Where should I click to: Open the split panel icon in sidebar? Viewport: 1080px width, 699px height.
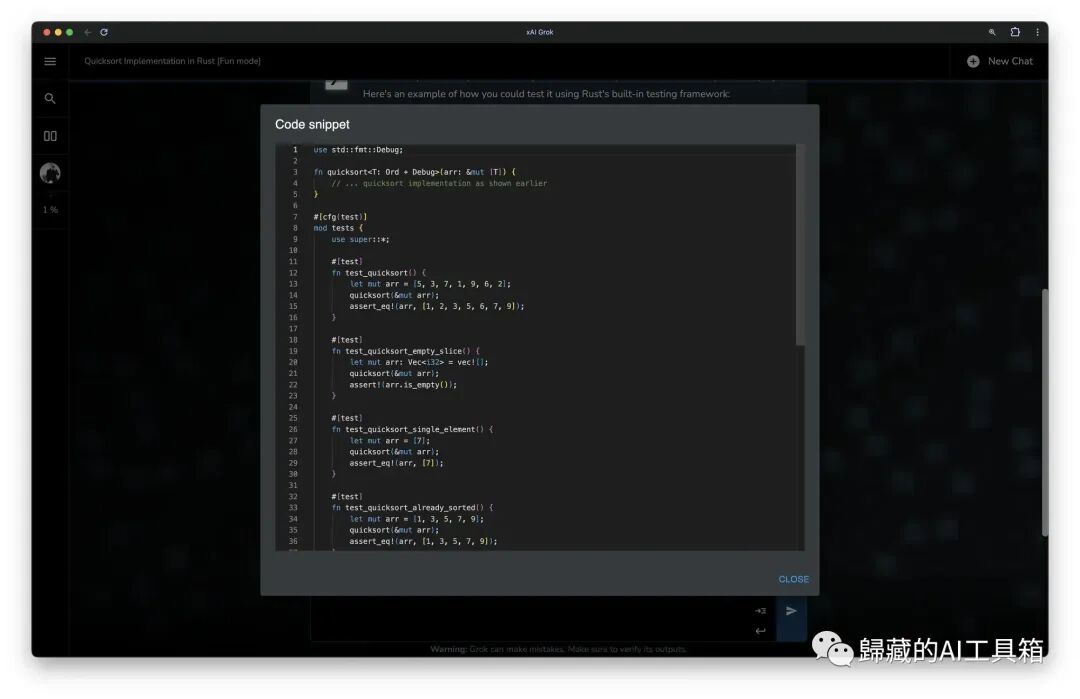[50, 136]
